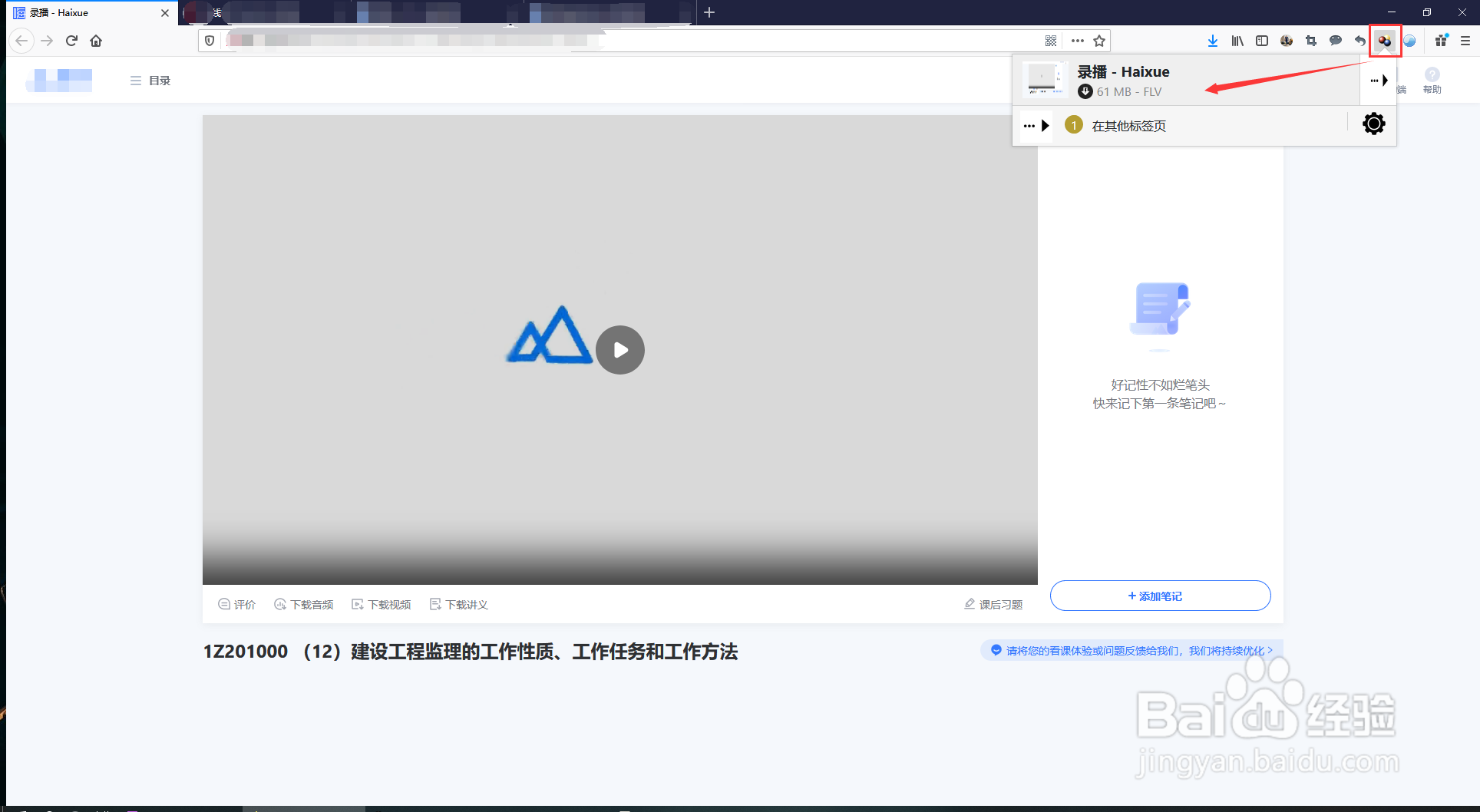Open a new browser tab
1480x812 pixels.
tap(709, 12)
